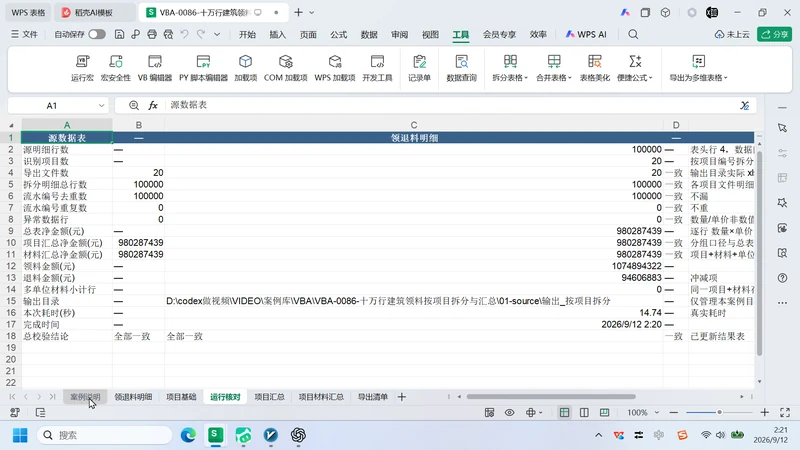The width and height of the screenshot is (800, 450).
Task: Select column C header
Action: [x=414, y=125]
